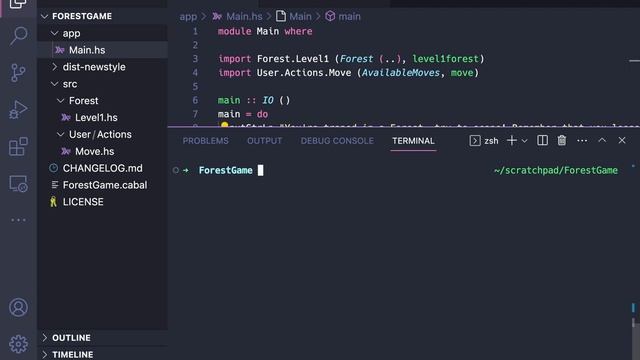The width and height of the screenshot is (640, 360).
Task: Switch to the DEBUG CONSOLE tab
Action: tap(337, 141)
